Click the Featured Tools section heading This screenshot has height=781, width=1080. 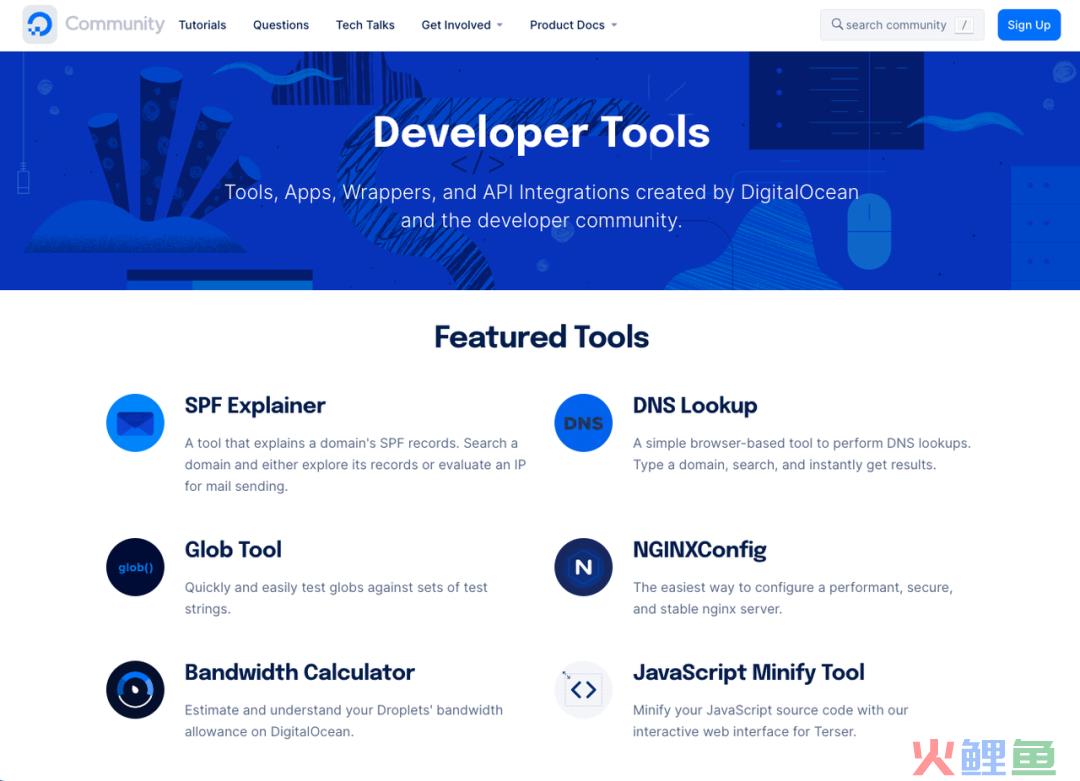[x=541, y=337]
